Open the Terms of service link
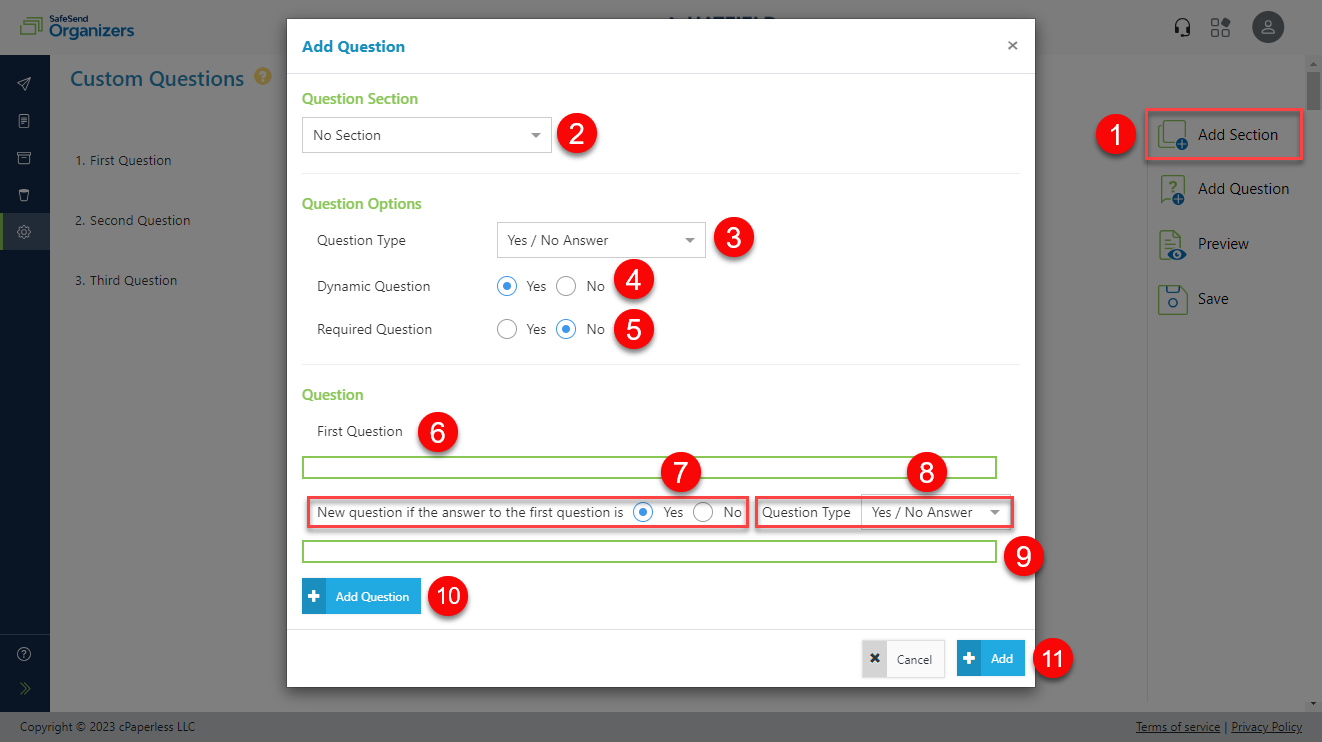 click(x=1177, y=727)
